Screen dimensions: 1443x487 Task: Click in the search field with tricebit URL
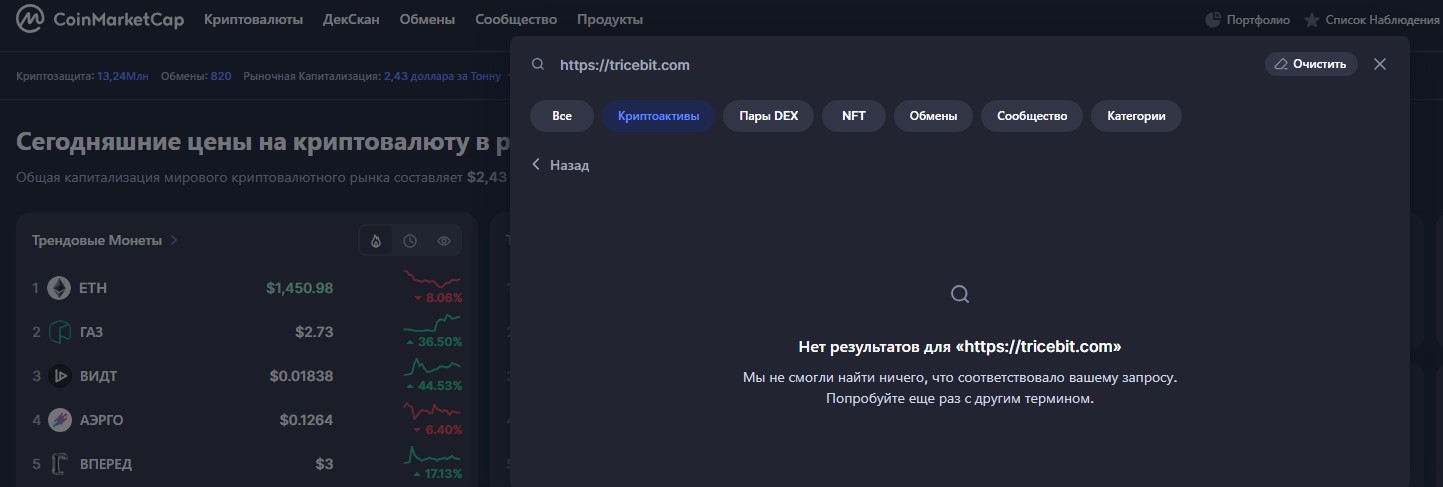point(900,64)
